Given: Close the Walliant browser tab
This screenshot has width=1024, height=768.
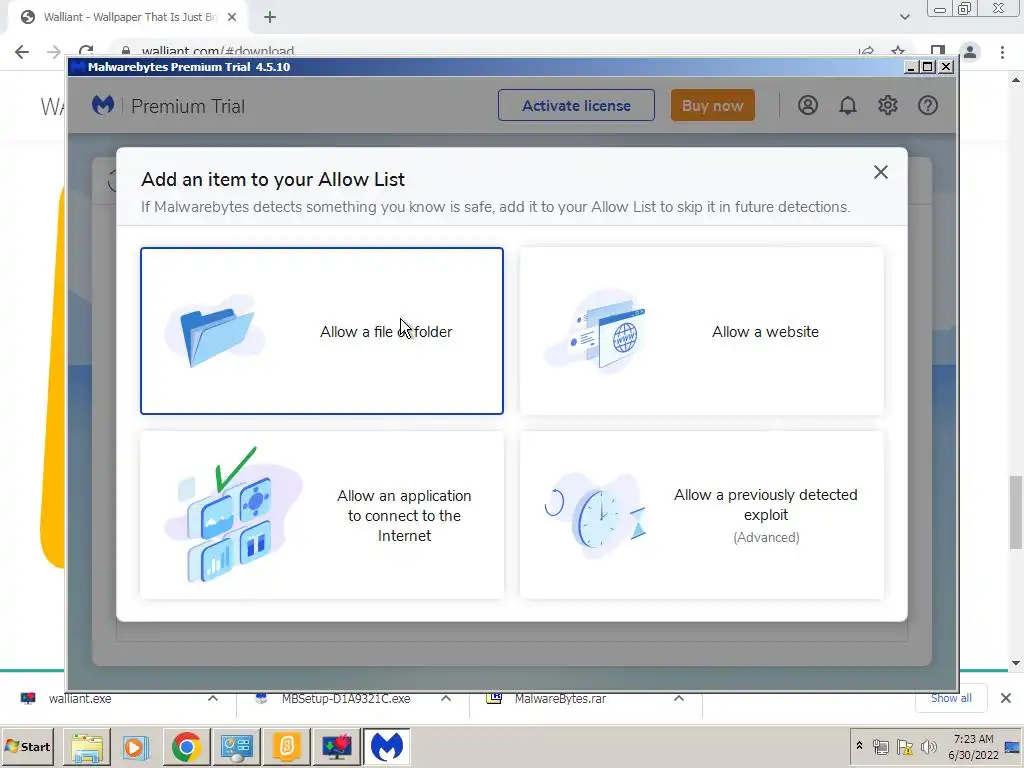Looking at the screenshot, I should (232, 17).
